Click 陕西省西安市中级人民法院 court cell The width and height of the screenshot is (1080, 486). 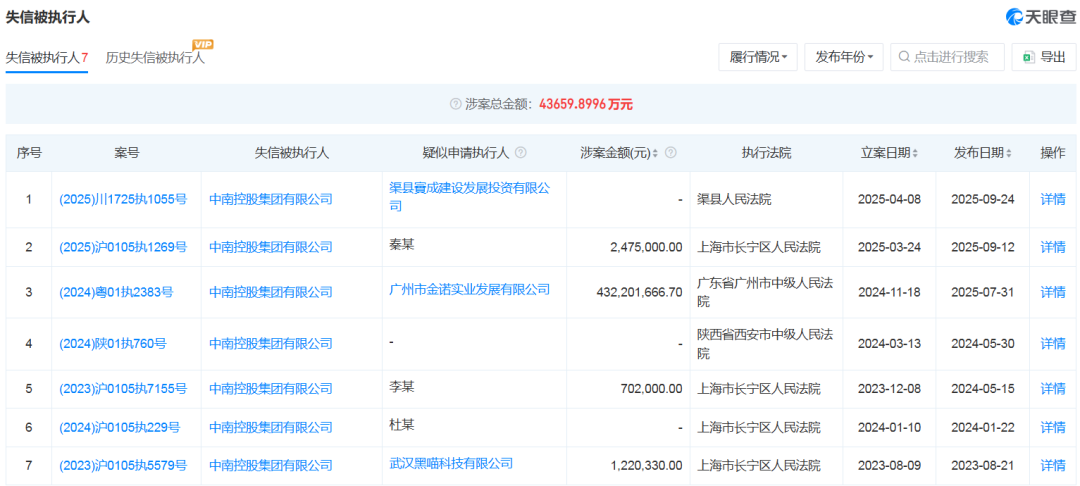(x=765, y=344)
